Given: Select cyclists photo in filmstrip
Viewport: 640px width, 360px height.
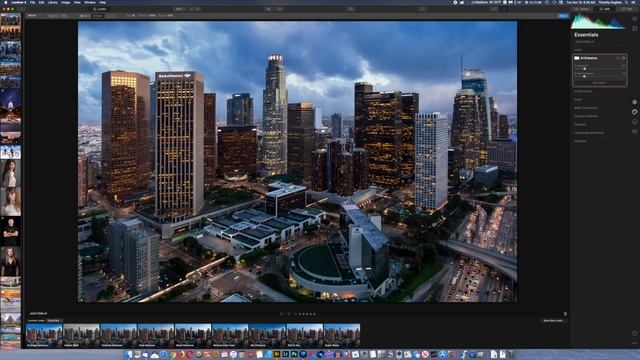Looking at the screenshot, I should pos(11,152).
